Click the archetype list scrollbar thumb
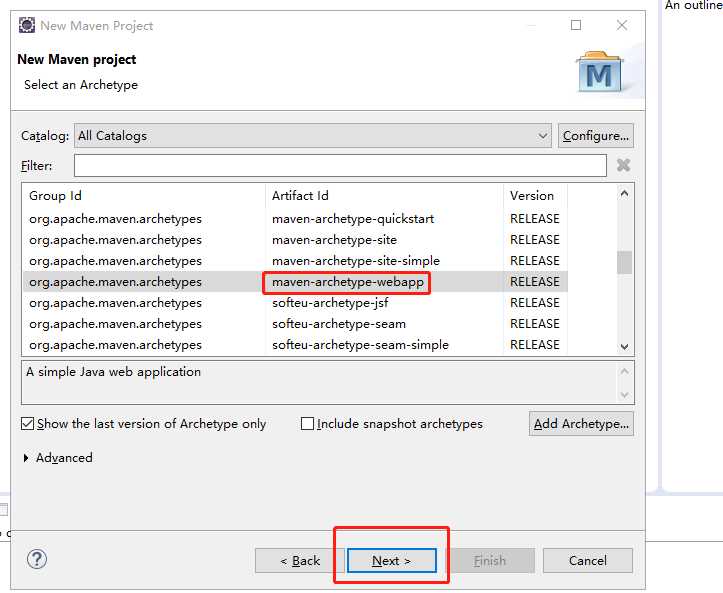Image resolution: width=723 pixels, height=593 pixels. [x=624, y=262]
